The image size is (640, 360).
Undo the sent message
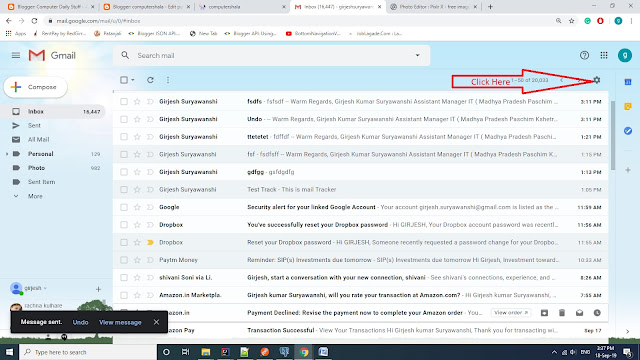click(x=80, y=322)
